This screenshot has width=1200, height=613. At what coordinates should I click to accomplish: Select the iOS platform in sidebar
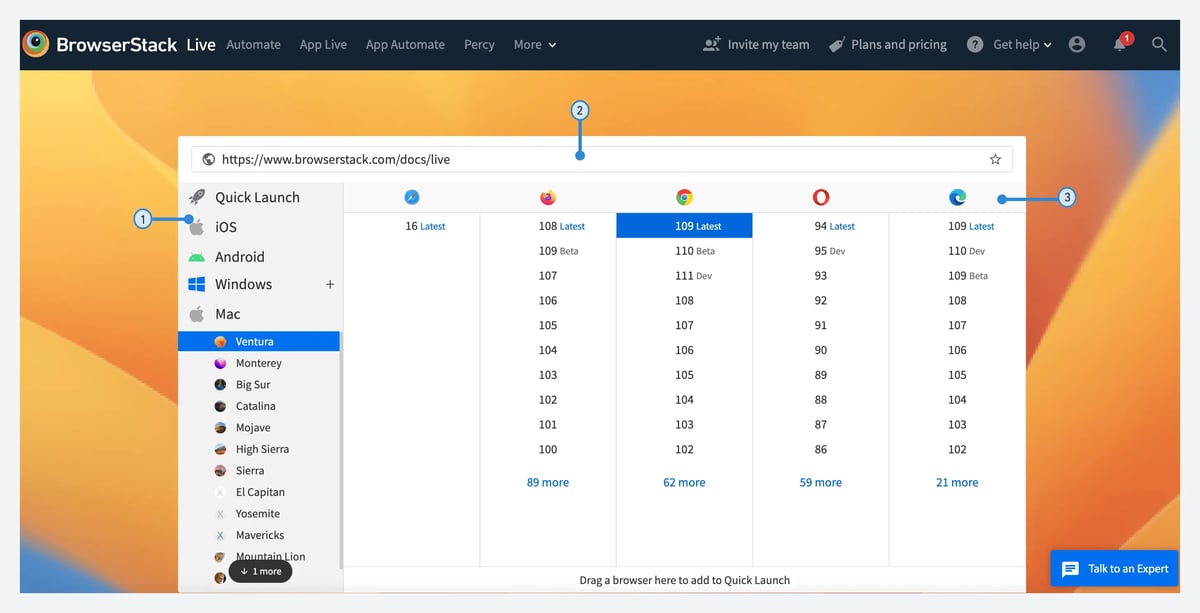pos(225,227)
